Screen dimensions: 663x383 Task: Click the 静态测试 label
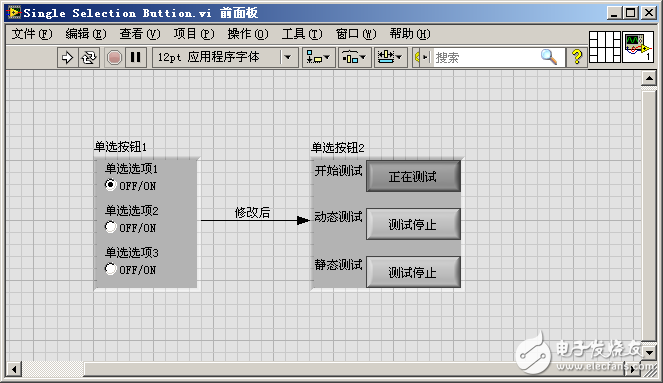(x=338, y=265)
